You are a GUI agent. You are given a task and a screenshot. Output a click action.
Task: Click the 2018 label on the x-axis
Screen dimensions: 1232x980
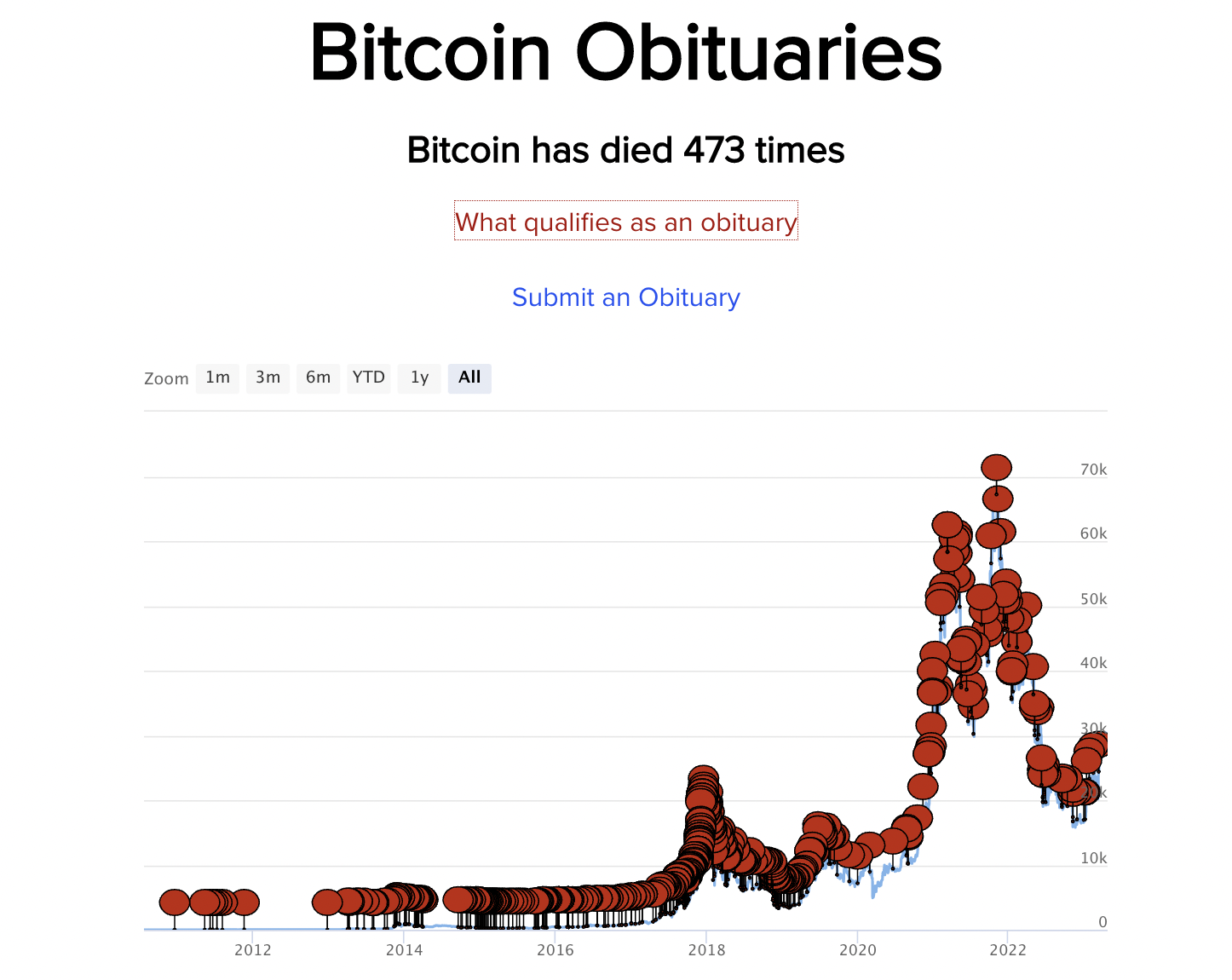706,950
